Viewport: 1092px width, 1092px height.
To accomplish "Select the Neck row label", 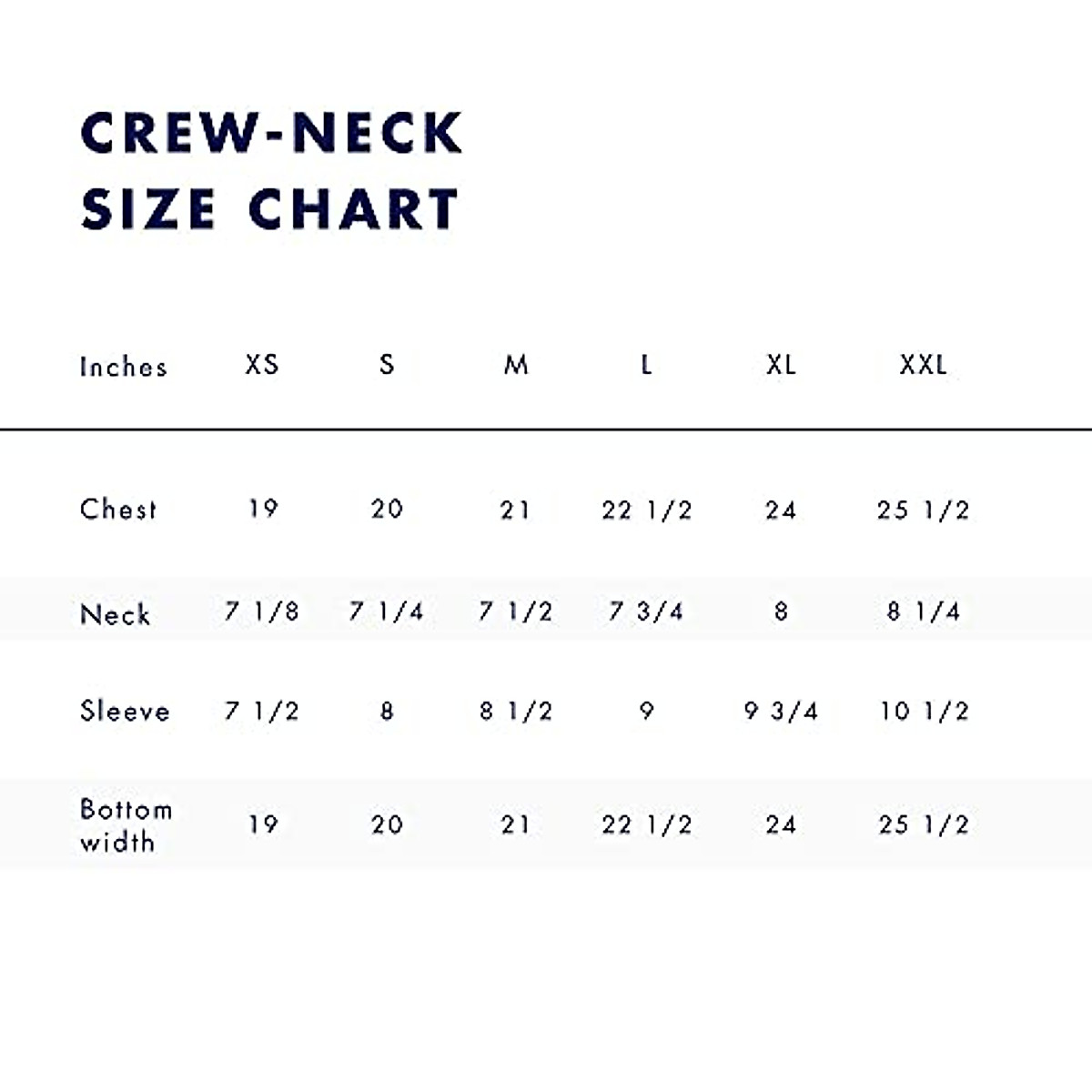I will coord(115,614).
